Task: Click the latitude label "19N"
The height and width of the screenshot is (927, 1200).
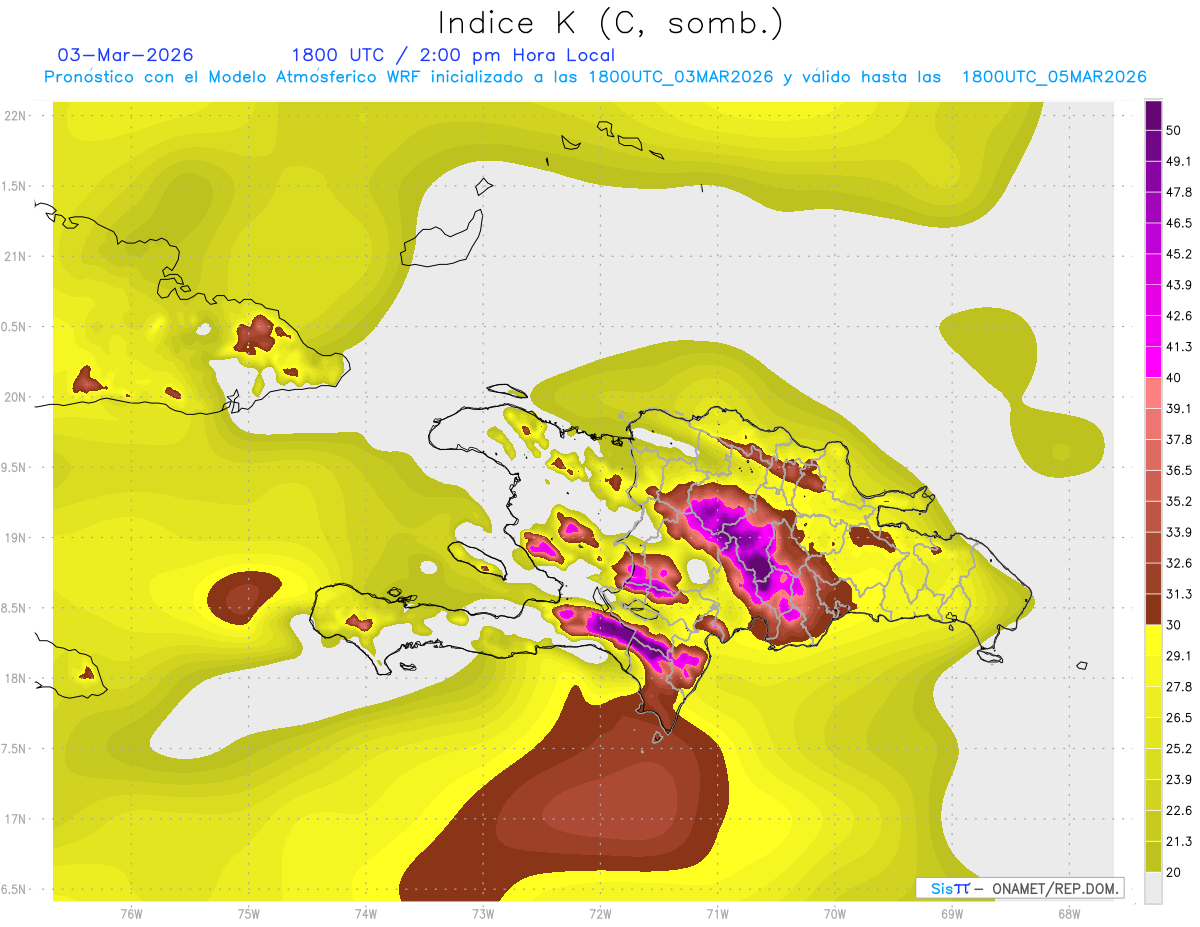Action: pyautogui.click(x=16, y=537)
